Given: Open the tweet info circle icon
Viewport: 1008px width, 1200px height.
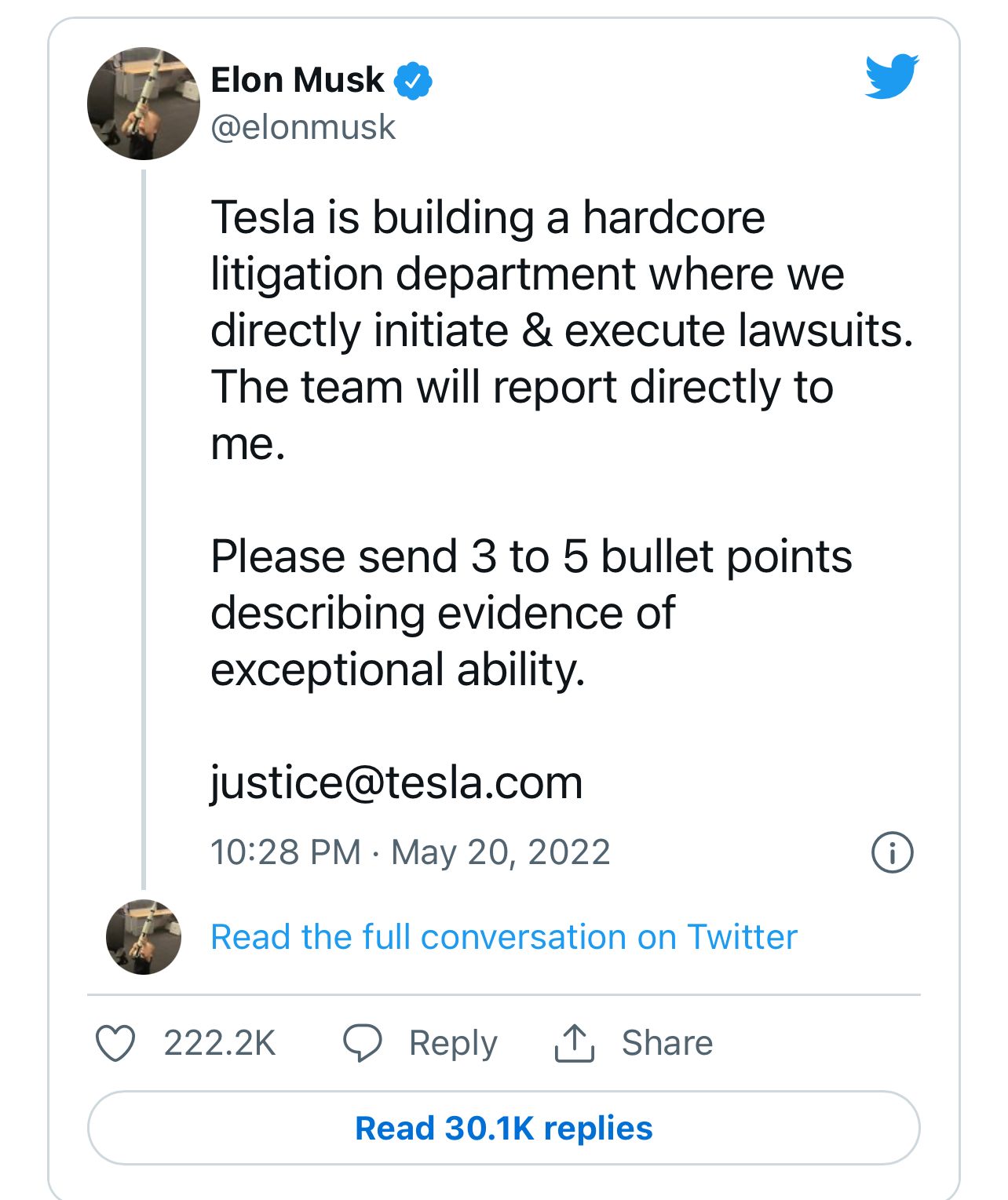Looking at the screenshot, I should point(893,852).
